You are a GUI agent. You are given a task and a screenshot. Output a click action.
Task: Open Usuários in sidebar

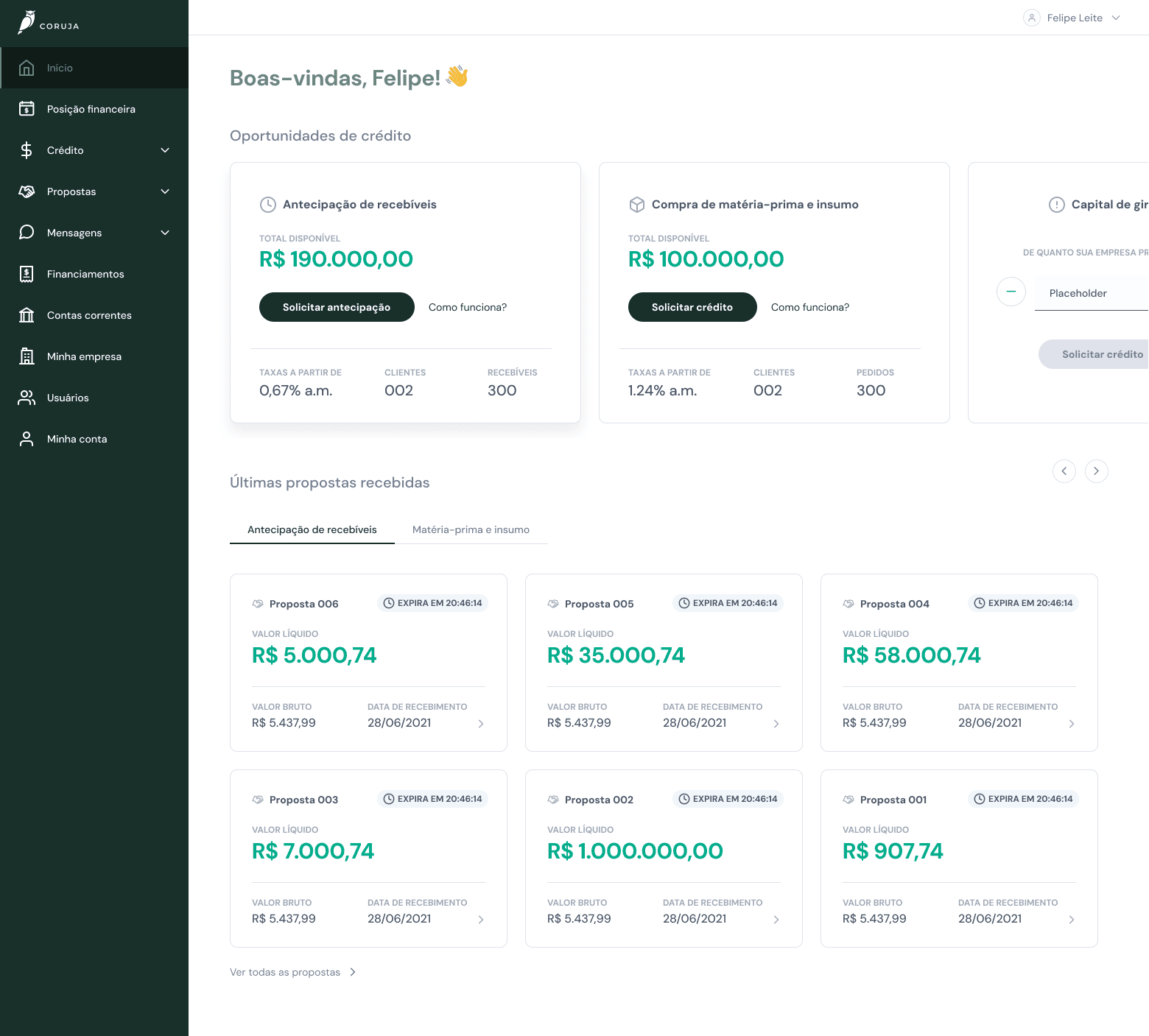(x=94, y=398)
